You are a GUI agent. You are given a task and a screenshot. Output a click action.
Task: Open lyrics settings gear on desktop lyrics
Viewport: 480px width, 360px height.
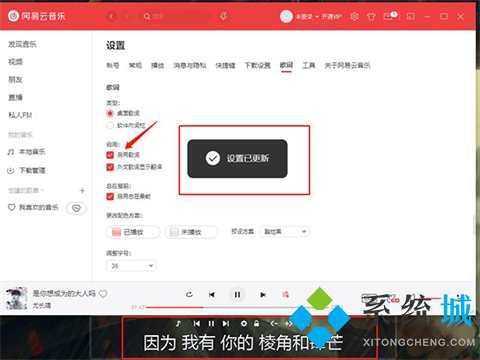click(x=244, y=323)
